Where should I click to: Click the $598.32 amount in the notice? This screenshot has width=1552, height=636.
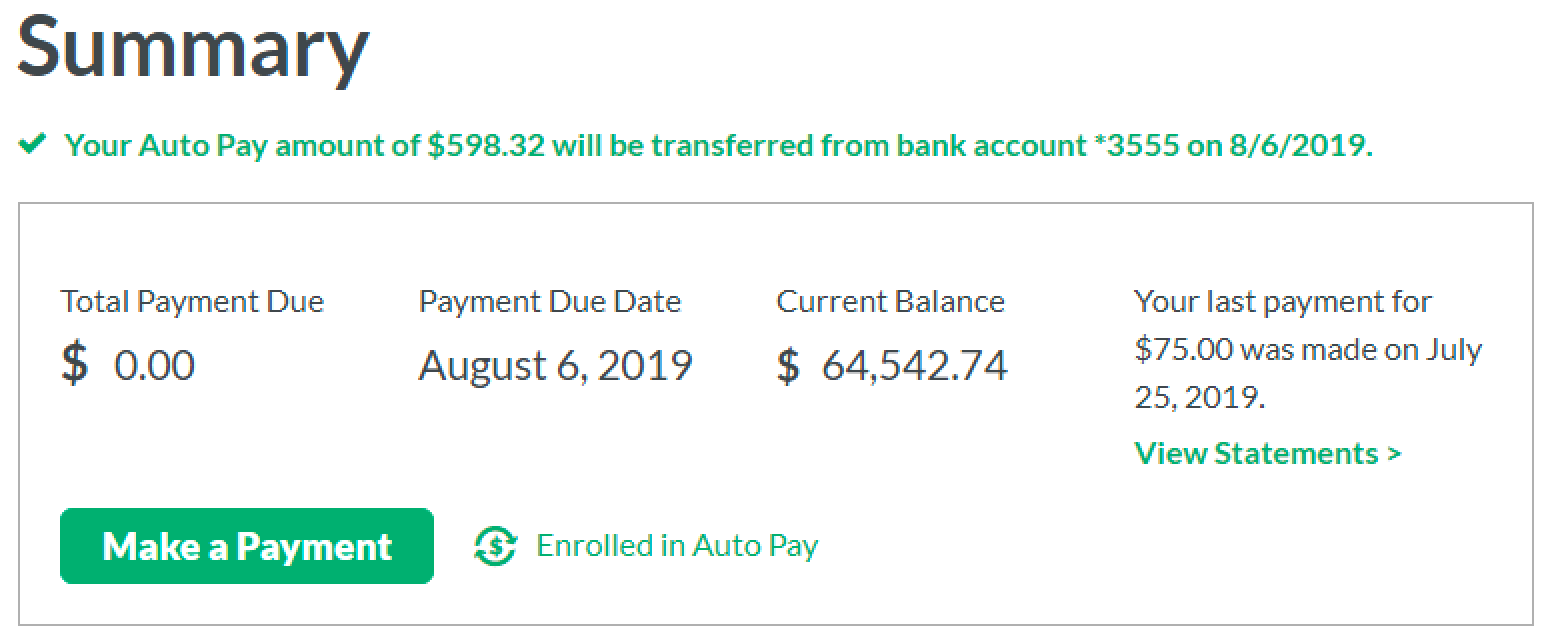tap(486, 146)
